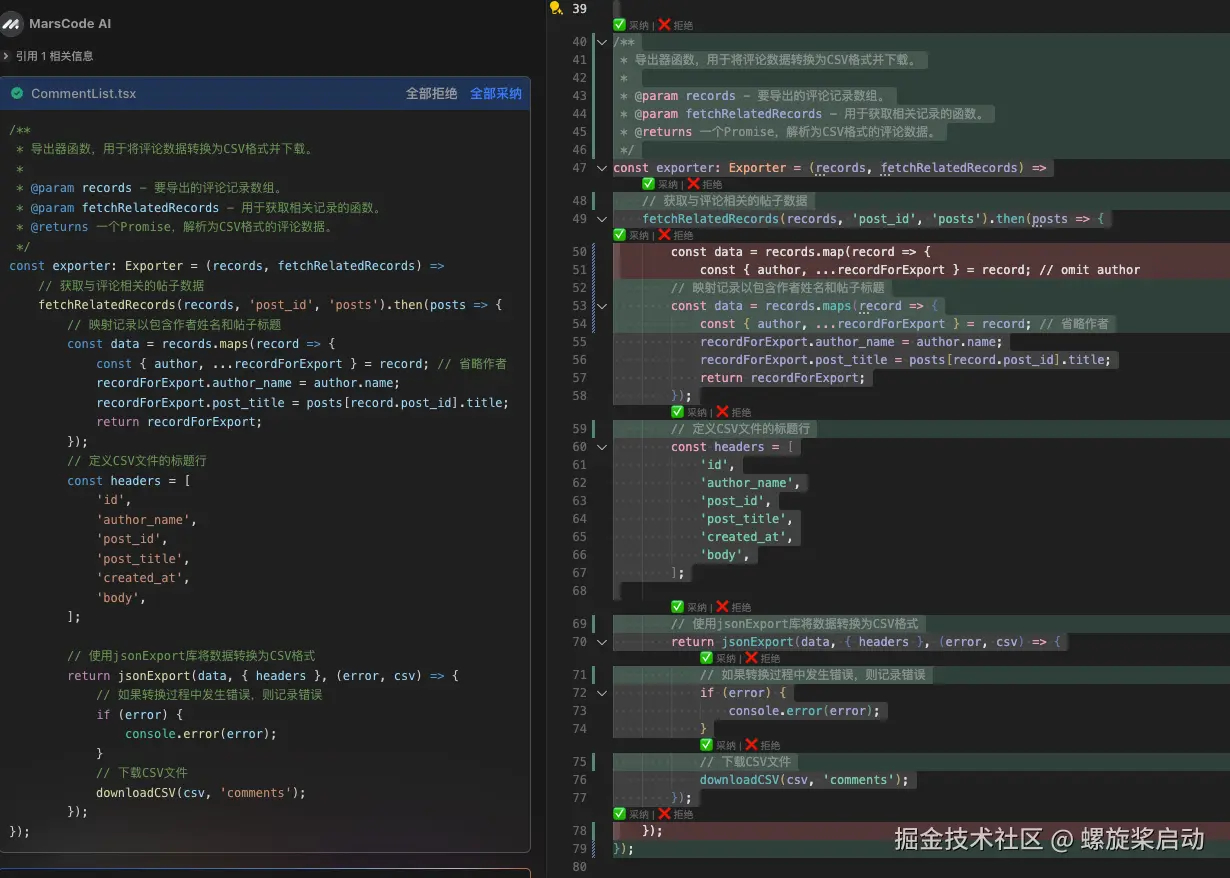
Task: Click 'created_at' string on editor line 65
Action: click(746, 537)
